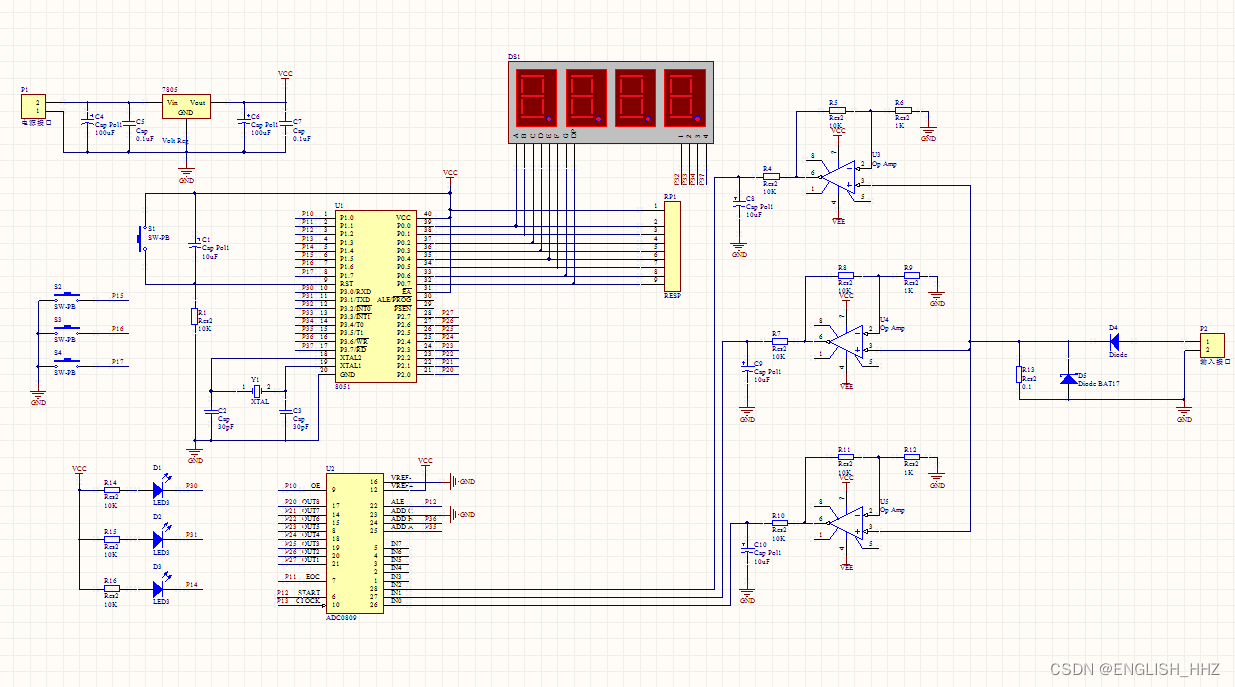
Task: Click the RST pin label on U1
Action: [x=346, y=283]
